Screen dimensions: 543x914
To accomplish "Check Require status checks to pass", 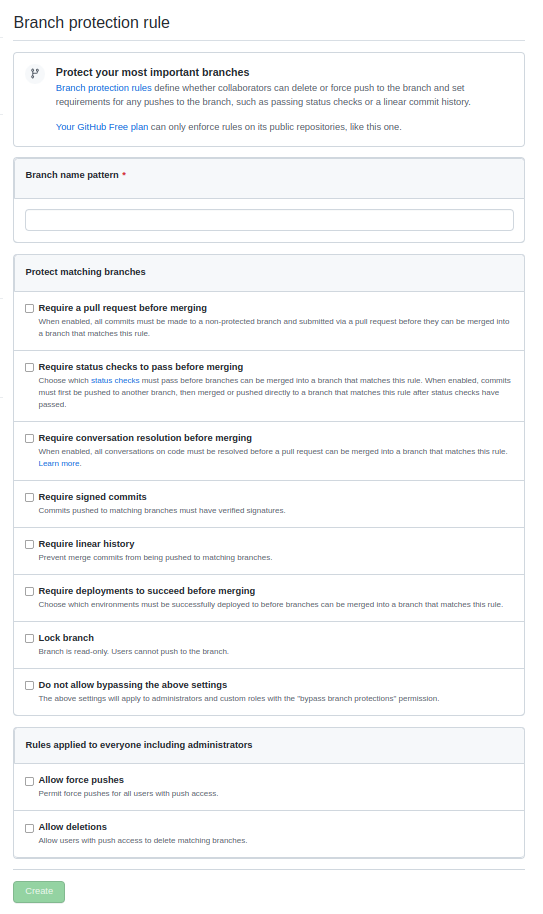I will pyautogui.click(x=29, y=367).
